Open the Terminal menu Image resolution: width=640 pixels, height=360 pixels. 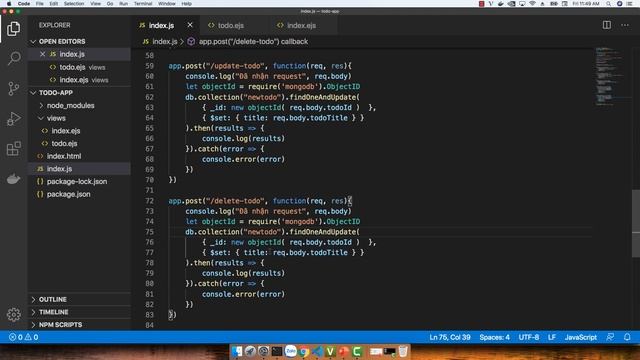click(x=143, y=4)
